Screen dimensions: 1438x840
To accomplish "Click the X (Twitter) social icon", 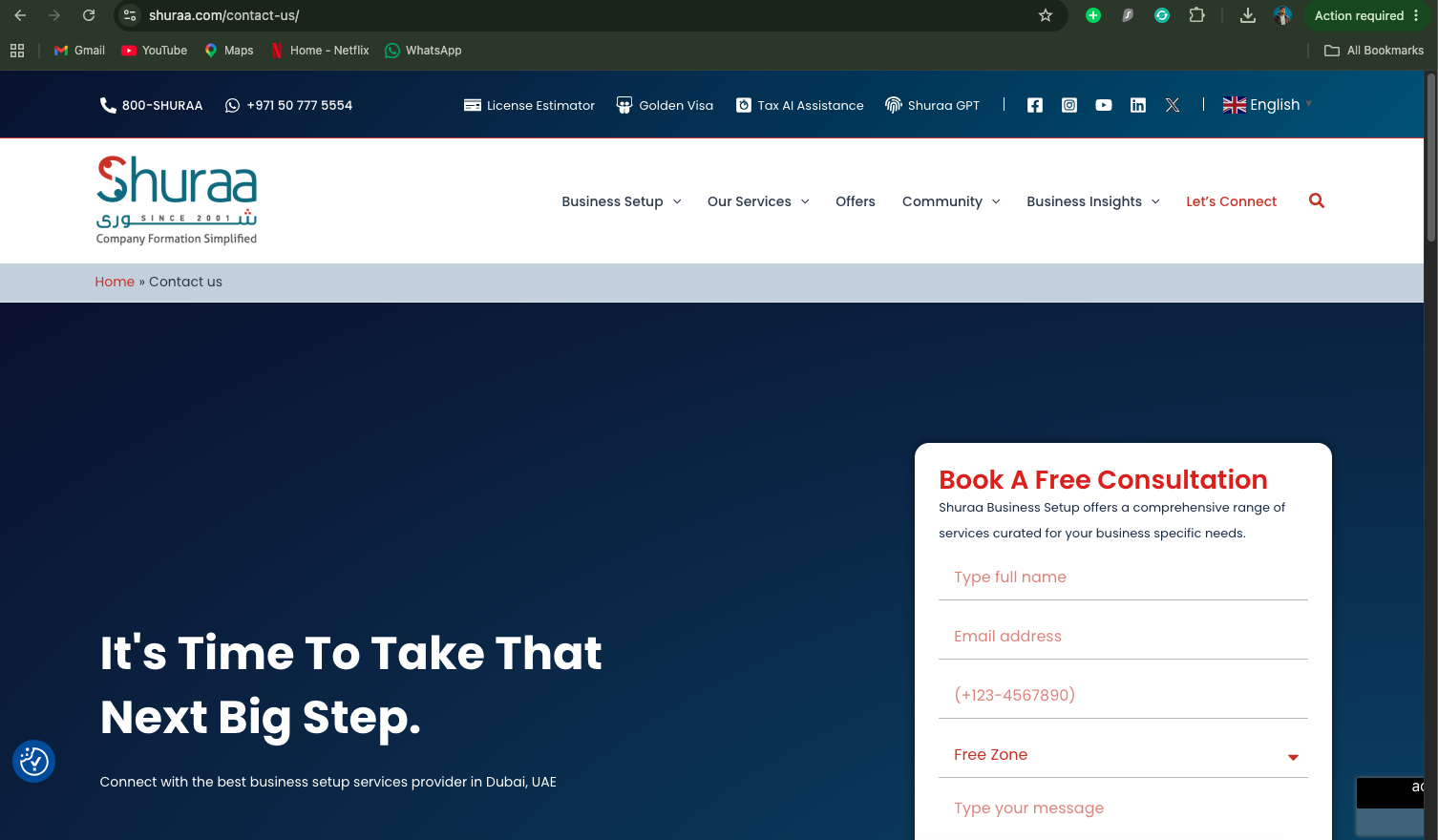I will click(1173, 105).
